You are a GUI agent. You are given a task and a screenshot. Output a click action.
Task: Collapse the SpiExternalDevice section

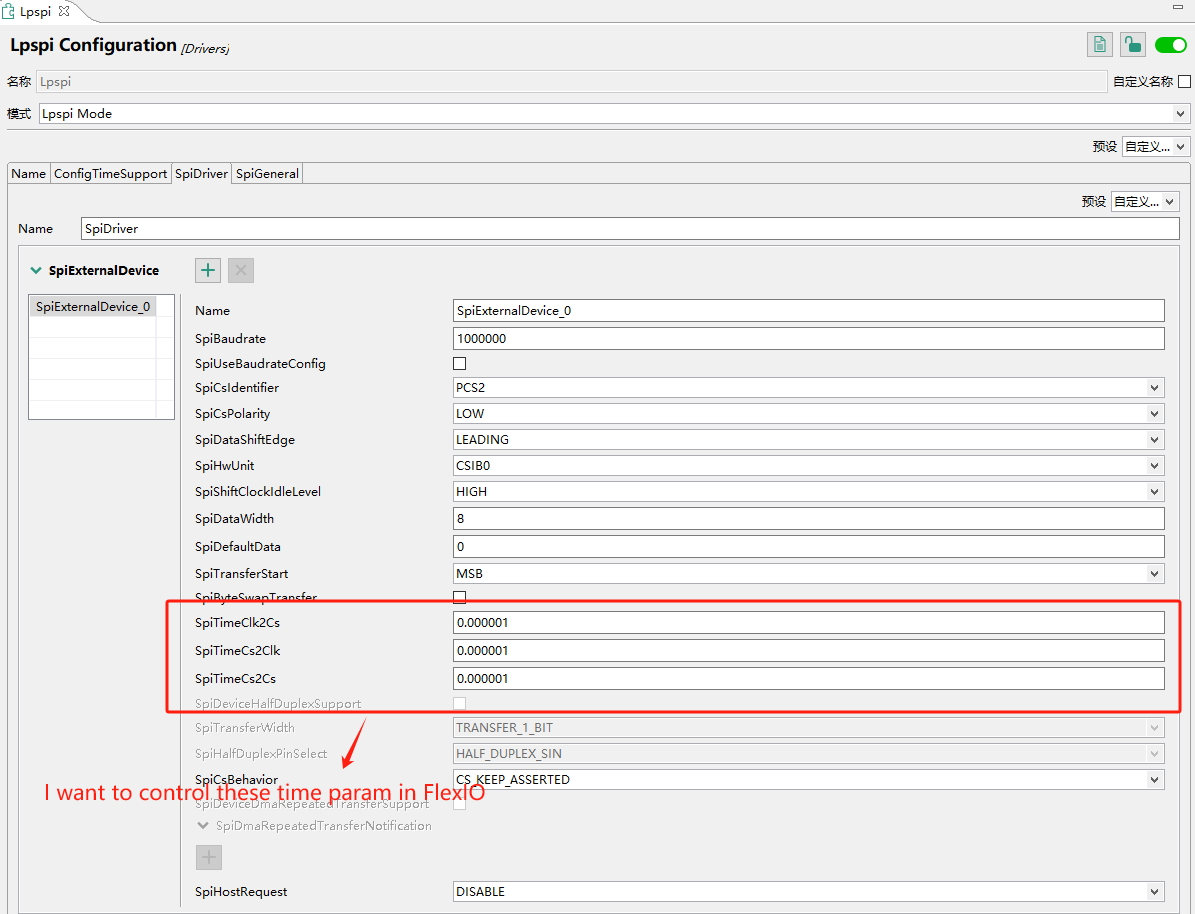coord(36,270)
